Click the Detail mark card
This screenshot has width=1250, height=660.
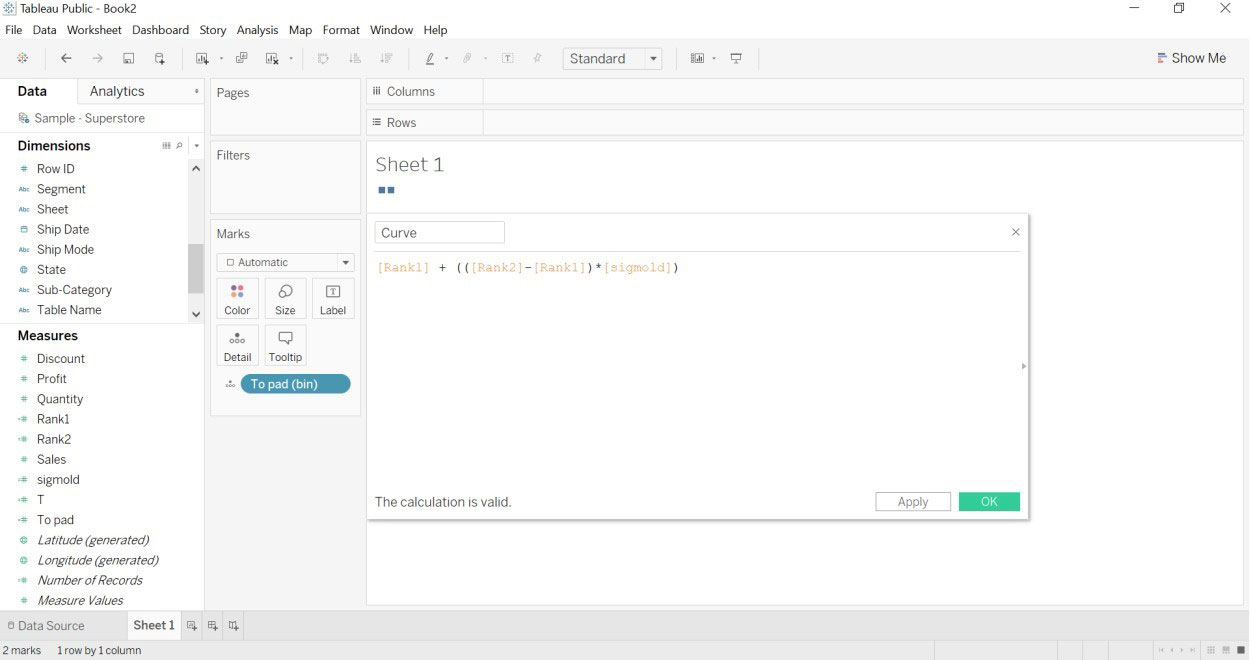click(237, 345)
